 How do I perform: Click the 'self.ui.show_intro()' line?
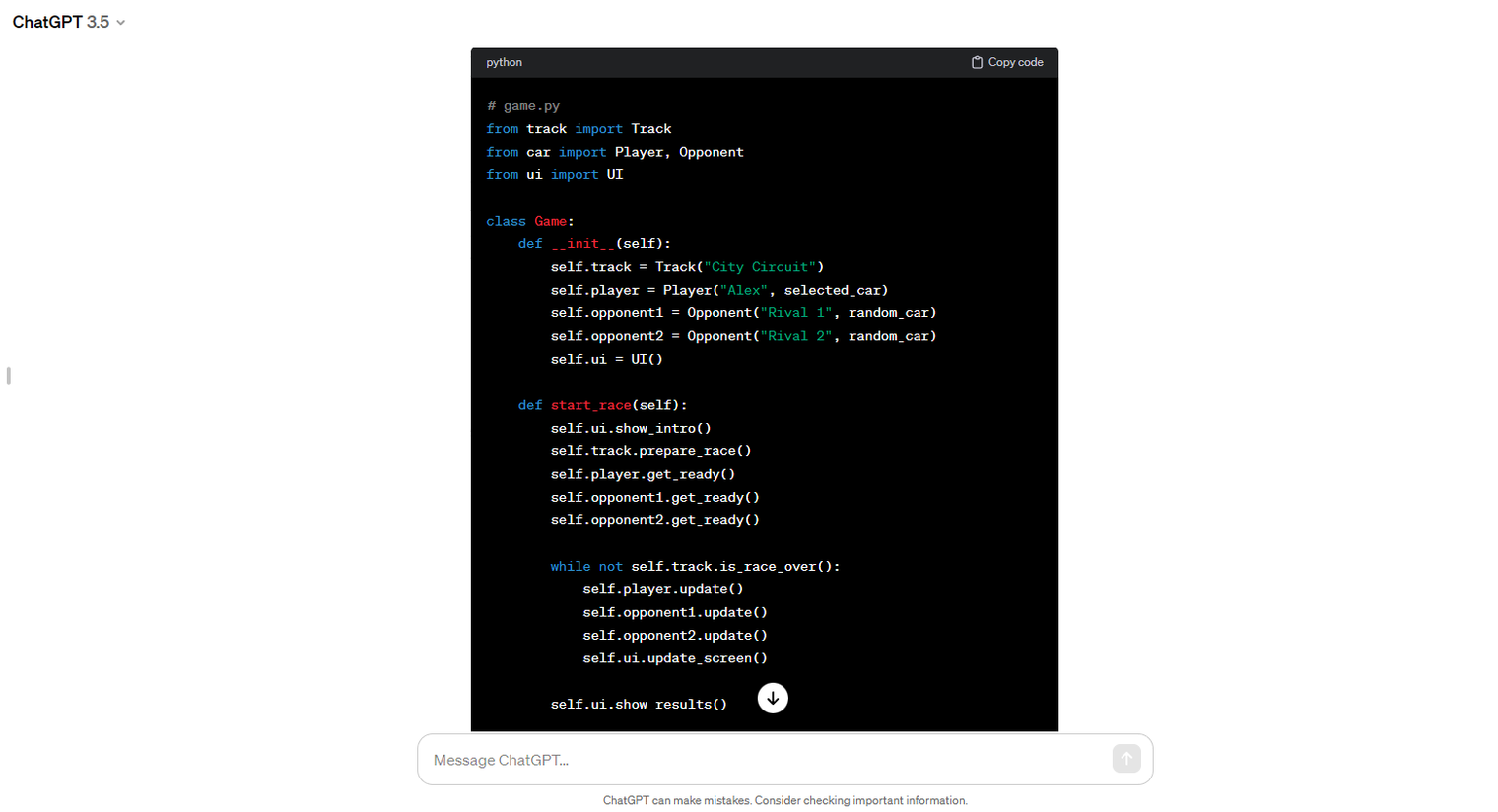coord(631,428)
